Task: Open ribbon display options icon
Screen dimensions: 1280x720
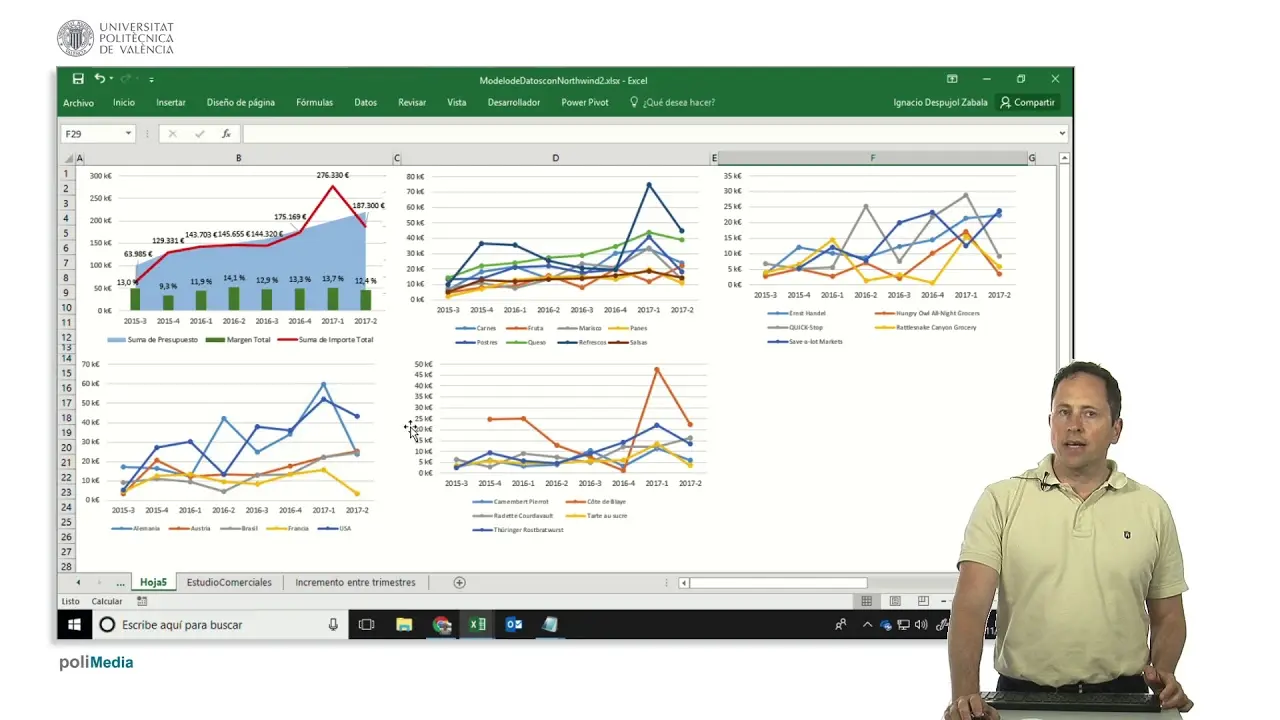Action: (x=952, y=79)
